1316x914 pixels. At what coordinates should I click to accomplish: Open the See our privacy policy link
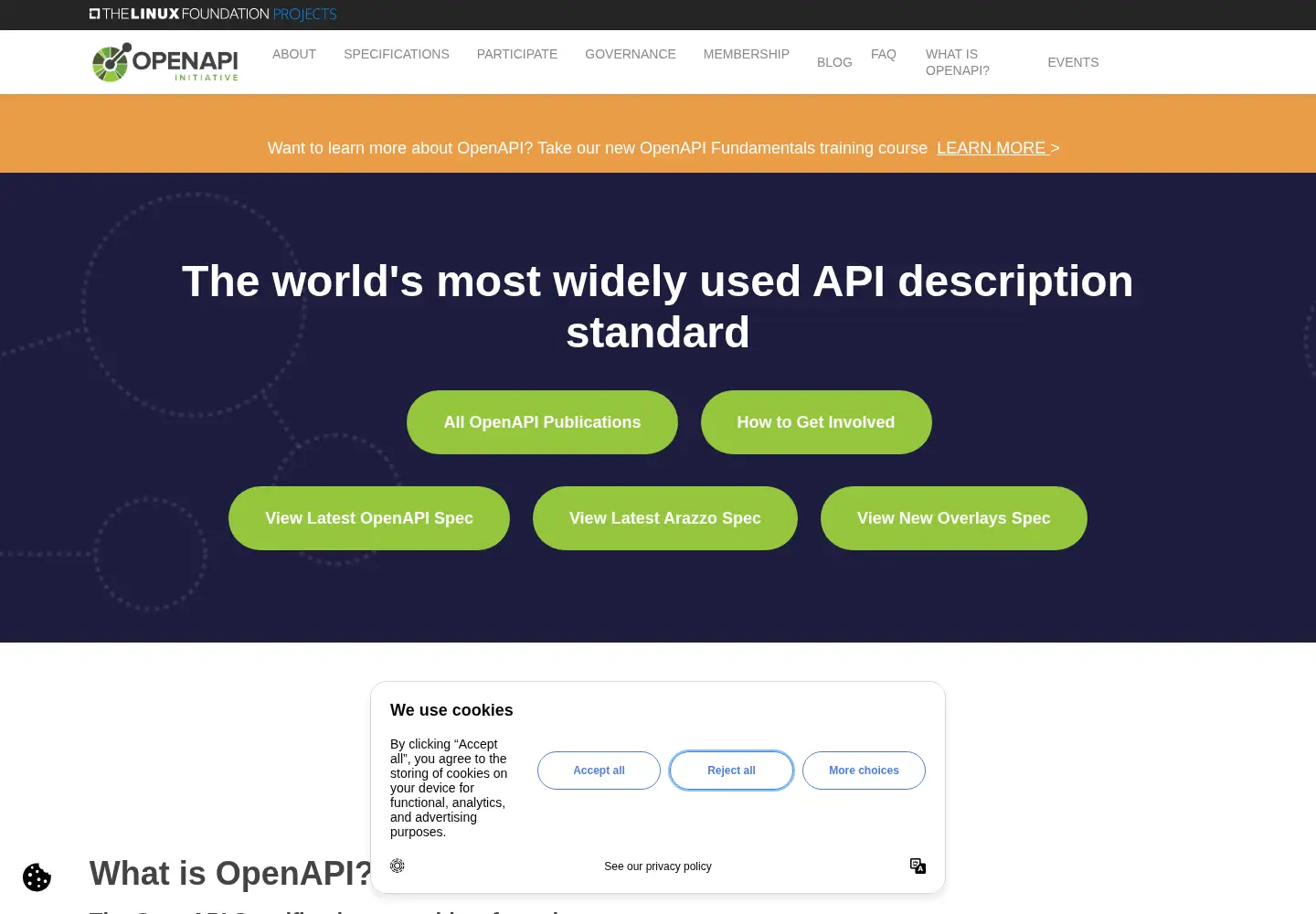click(658, 866)
